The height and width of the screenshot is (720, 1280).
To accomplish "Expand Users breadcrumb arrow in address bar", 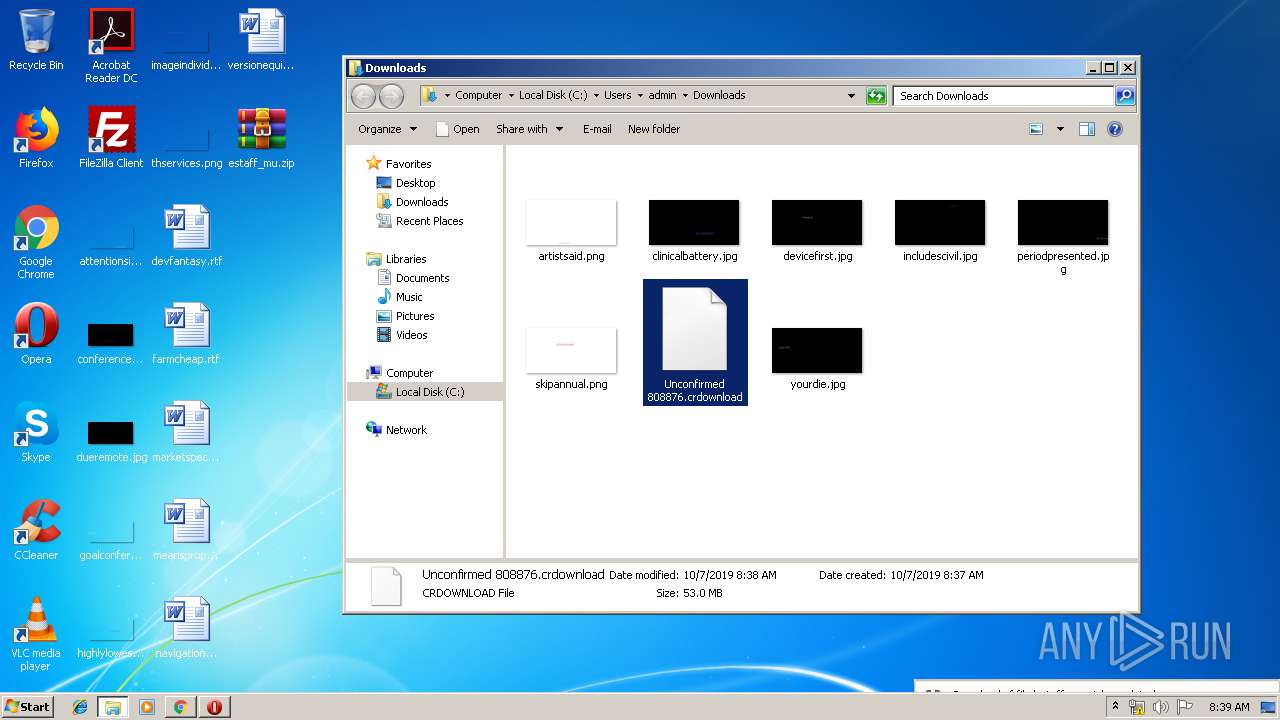I will coord(639,96).
